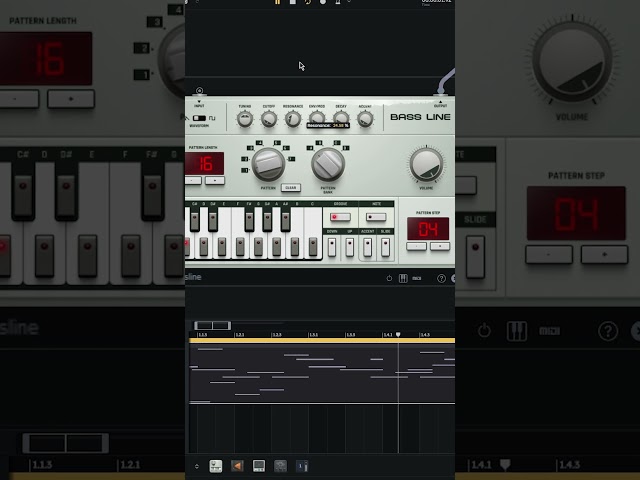
Task: Click ruler position 1.2.1
Action: click(240, 335)
